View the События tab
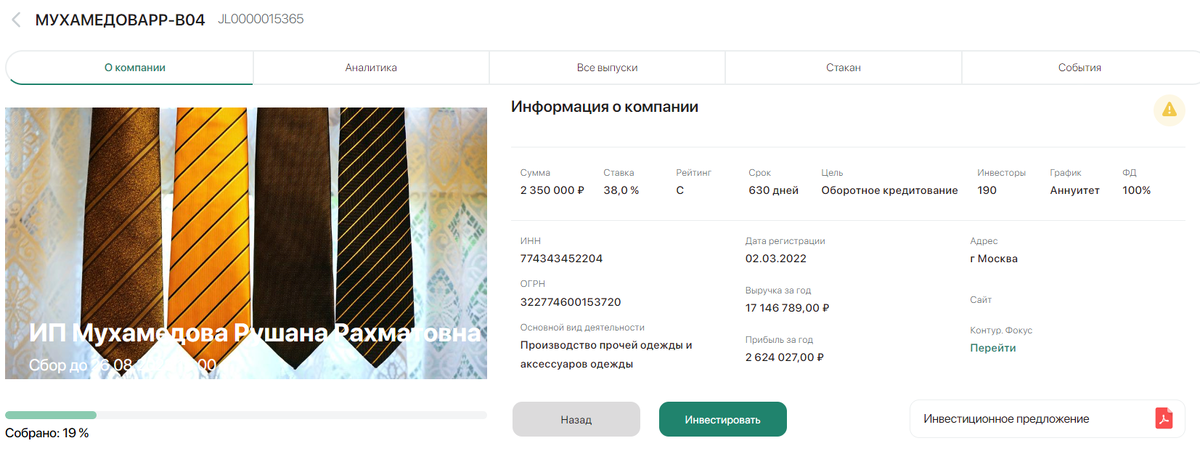 [1079, 68]
